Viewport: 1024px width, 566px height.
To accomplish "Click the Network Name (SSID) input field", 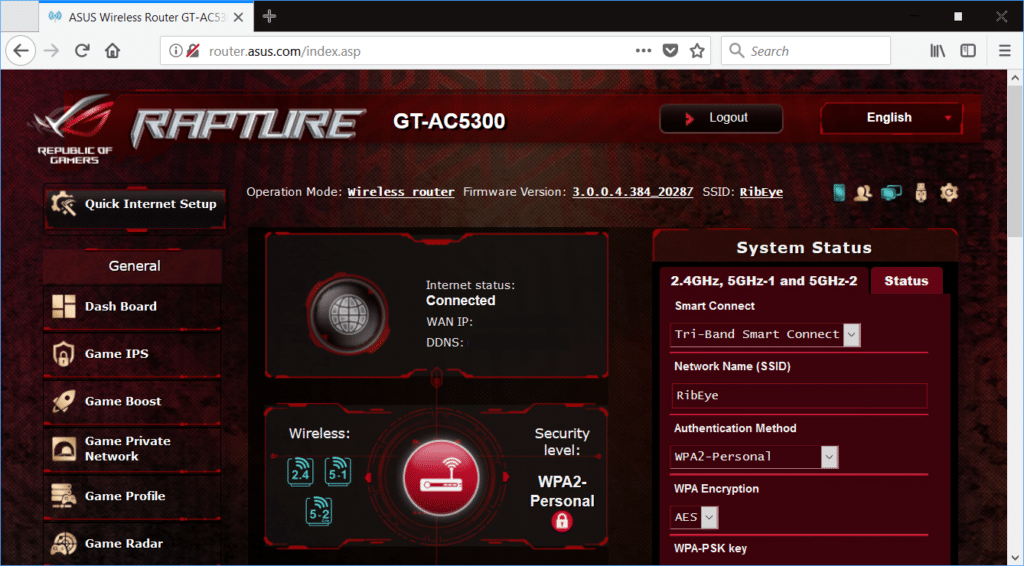I will tap(799, 396).
